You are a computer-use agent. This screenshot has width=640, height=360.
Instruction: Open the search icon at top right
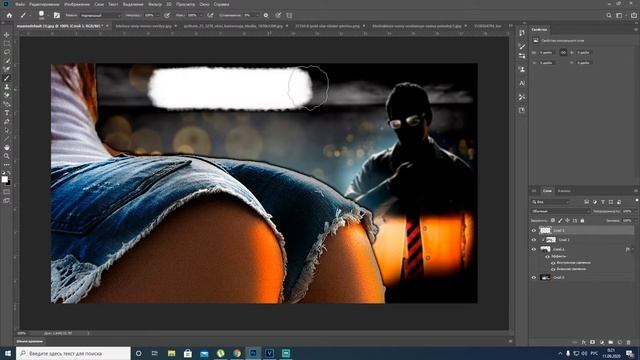coord(609,15)
